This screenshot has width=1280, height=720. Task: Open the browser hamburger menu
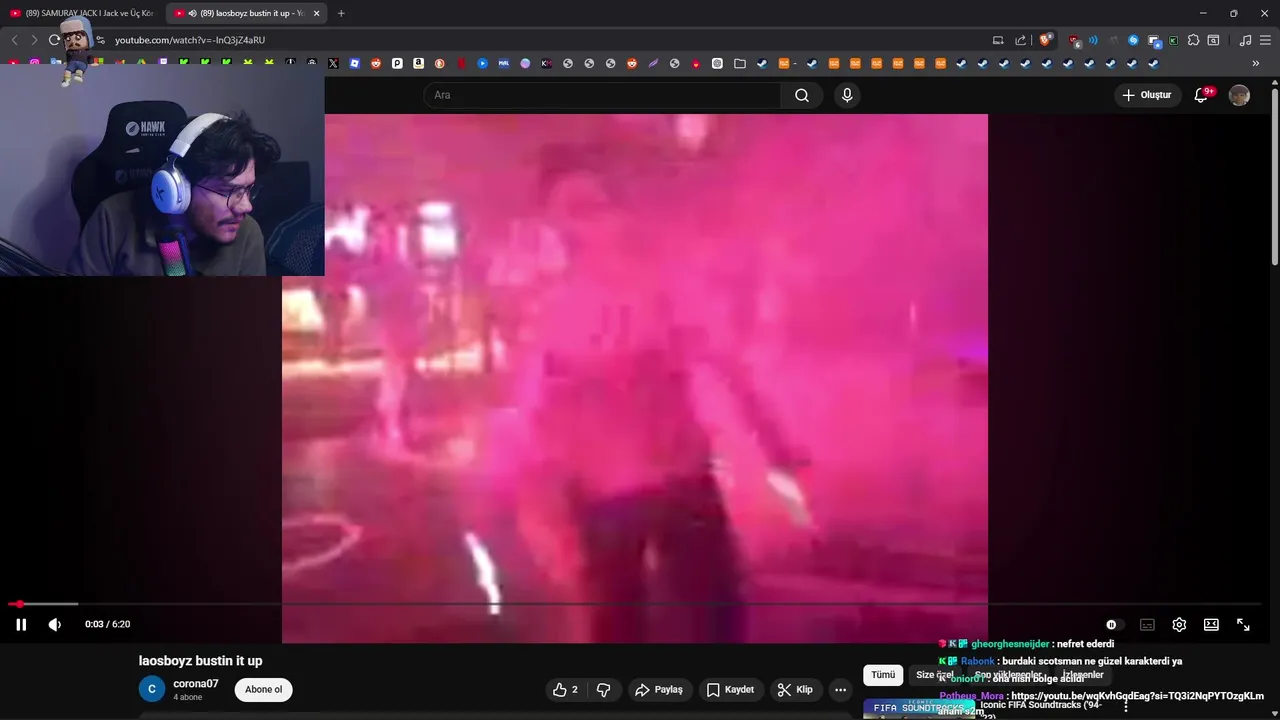pyautogui.click(x=1265, y=40)
